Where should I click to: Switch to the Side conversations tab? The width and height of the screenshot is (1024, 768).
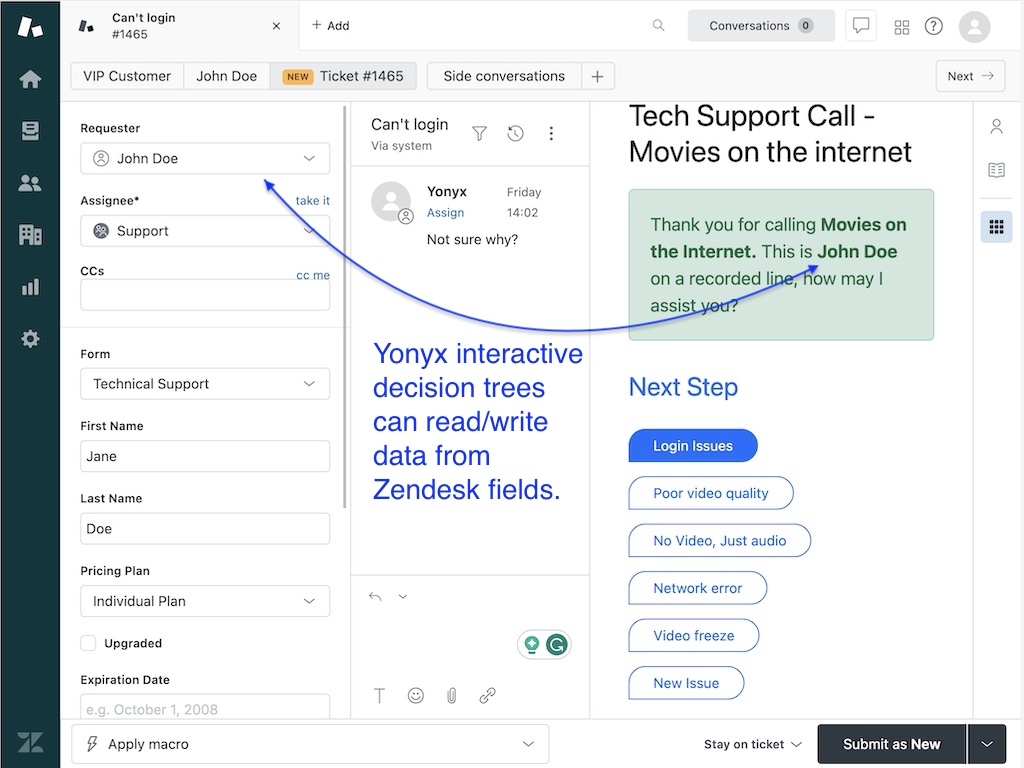click(x=503, y=75)
